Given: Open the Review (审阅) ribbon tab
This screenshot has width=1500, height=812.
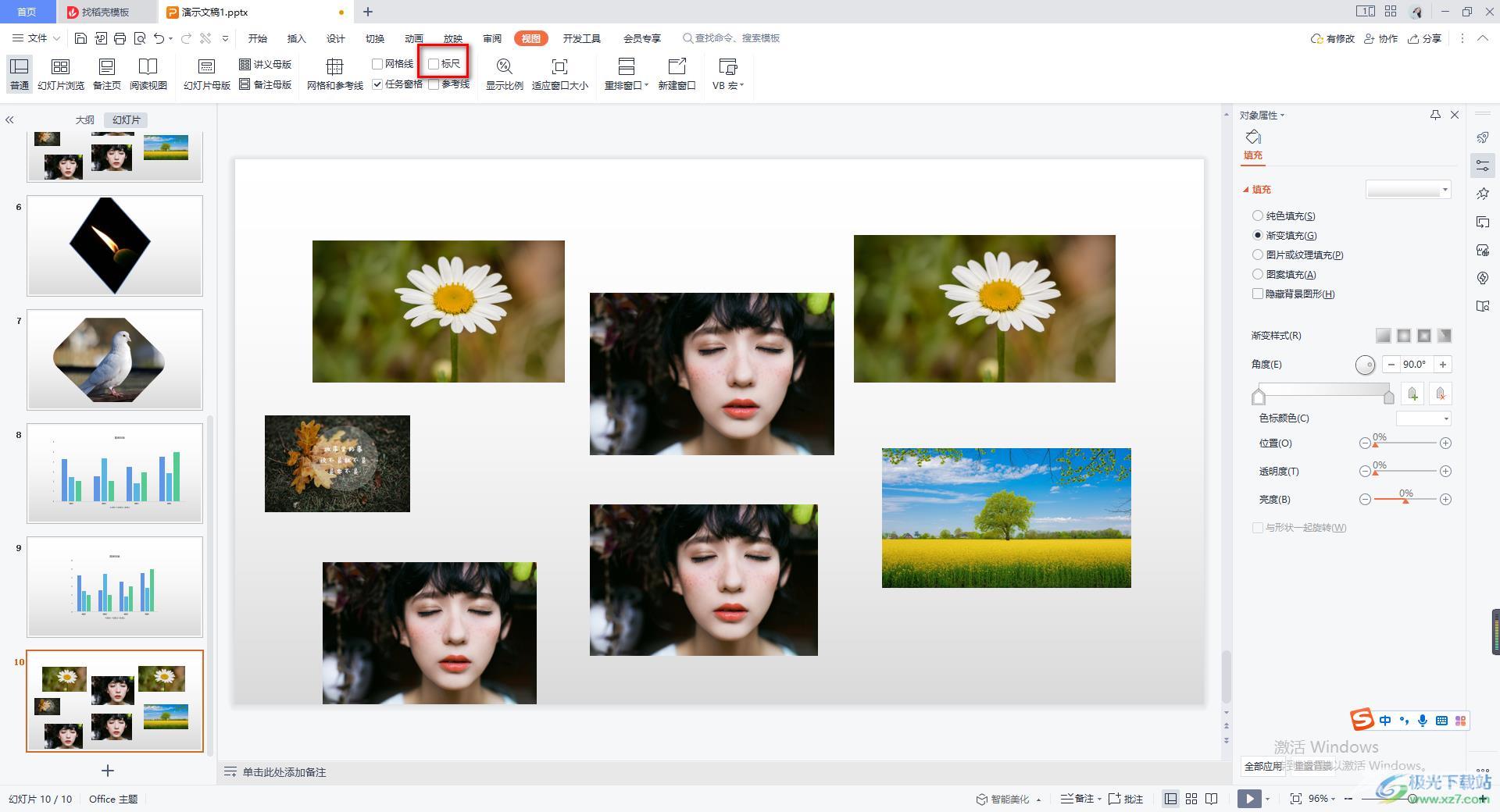Looking at the screenshot, I should tap(492, 38).
